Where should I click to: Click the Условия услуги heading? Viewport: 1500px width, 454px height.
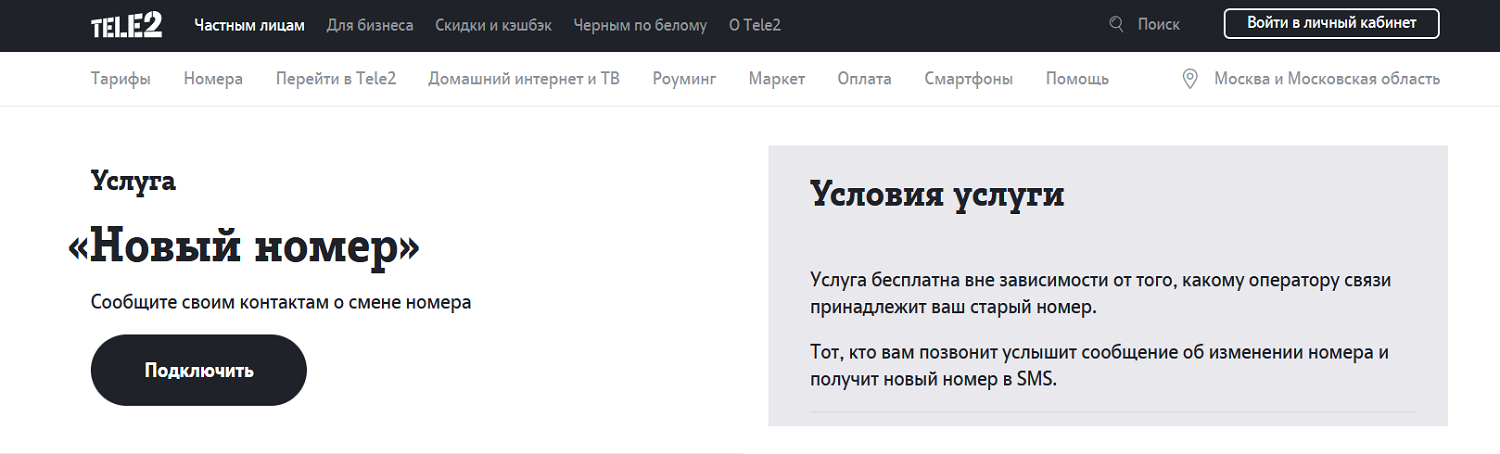pos(937,195)
